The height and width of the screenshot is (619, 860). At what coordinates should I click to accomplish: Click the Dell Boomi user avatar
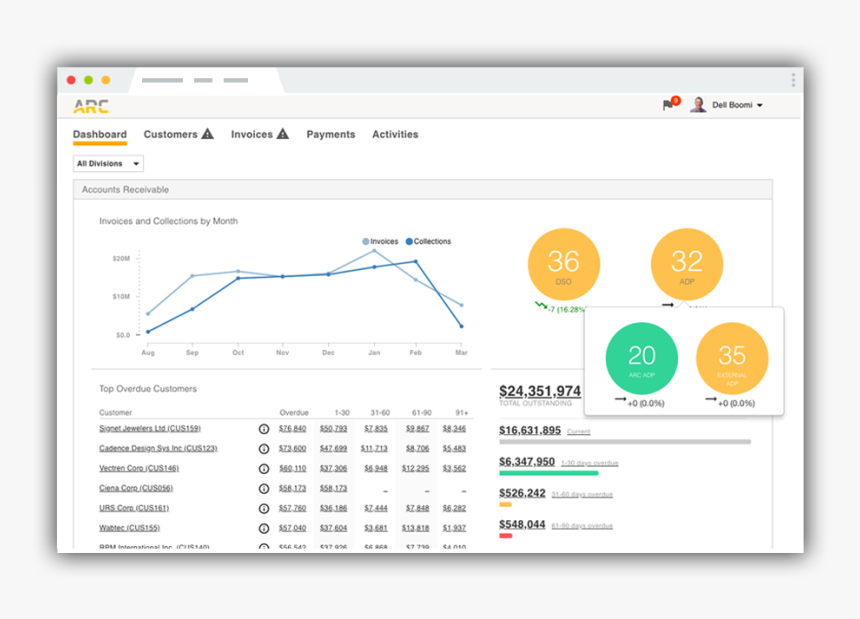pos(698,105)
